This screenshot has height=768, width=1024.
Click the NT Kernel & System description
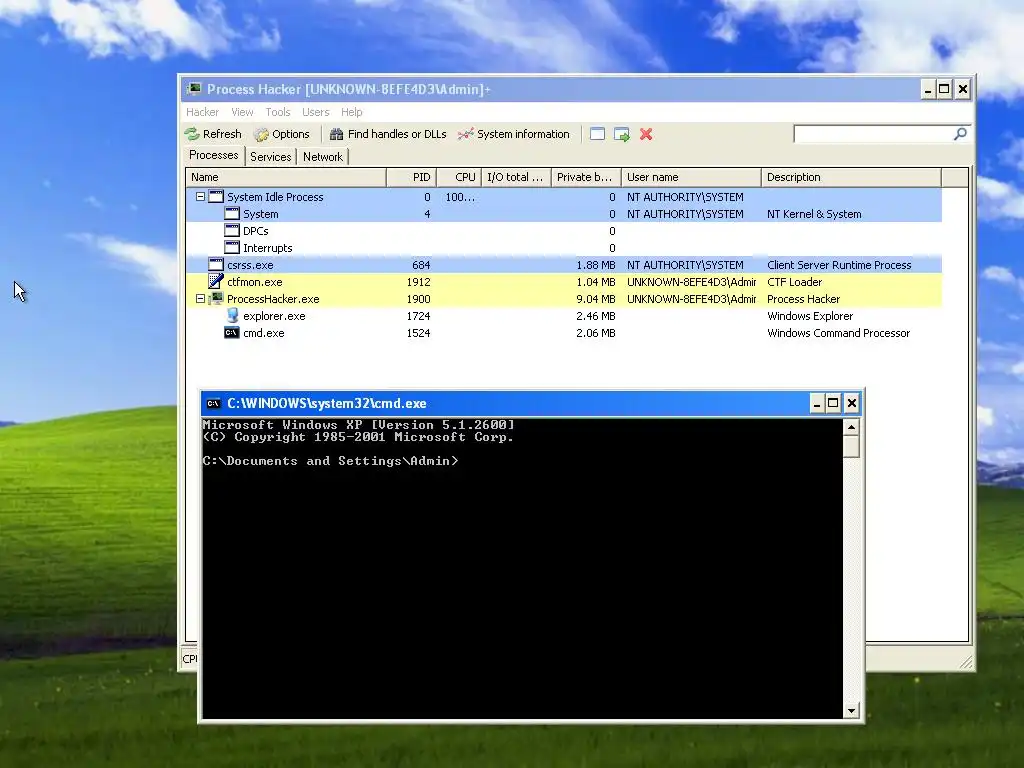click(x=814, y=214)
